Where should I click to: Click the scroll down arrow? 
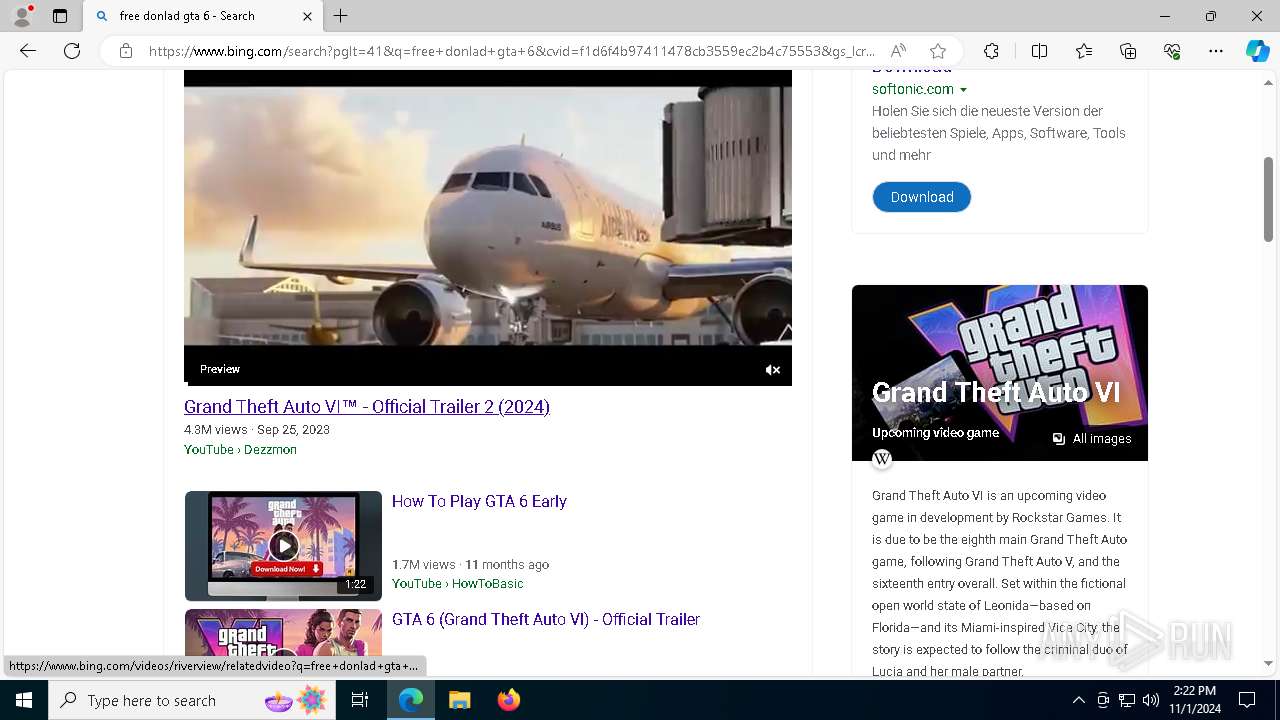tap(1268, 663)
